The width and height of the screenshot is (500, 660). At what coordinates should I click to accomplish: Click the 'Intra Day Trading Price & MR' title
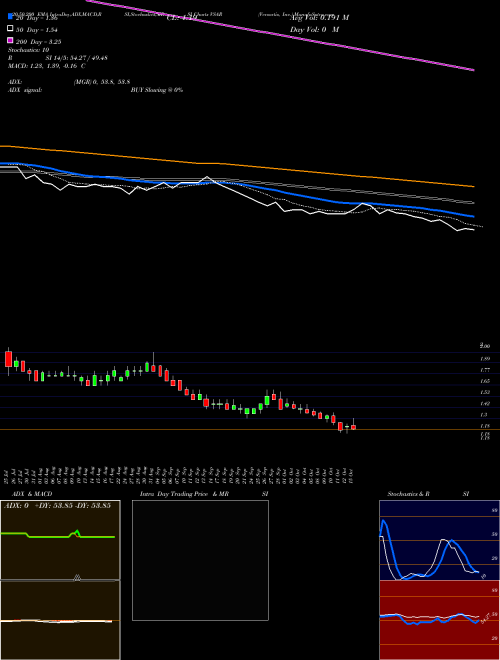[x=184, y=494]
